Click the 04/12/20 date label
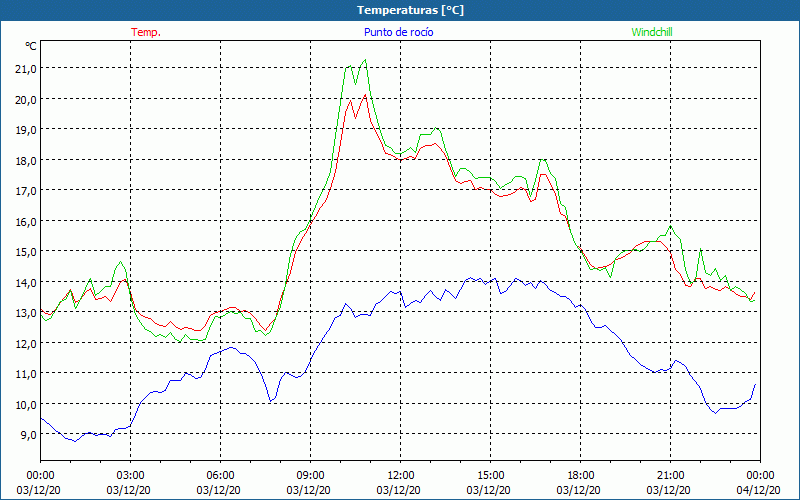Screen dimensions: 800x500 pos(760,490)
